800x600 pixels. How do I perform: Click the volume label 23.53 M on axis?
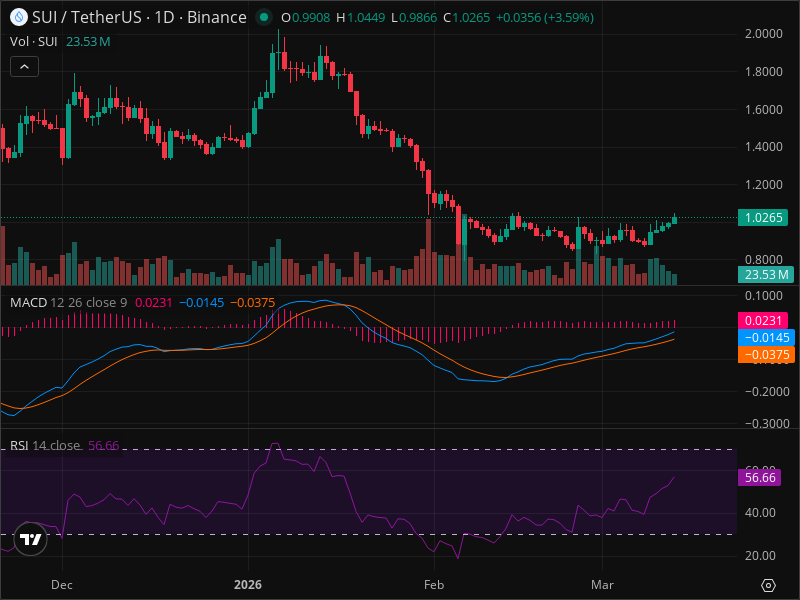click(x=766, y=274)
